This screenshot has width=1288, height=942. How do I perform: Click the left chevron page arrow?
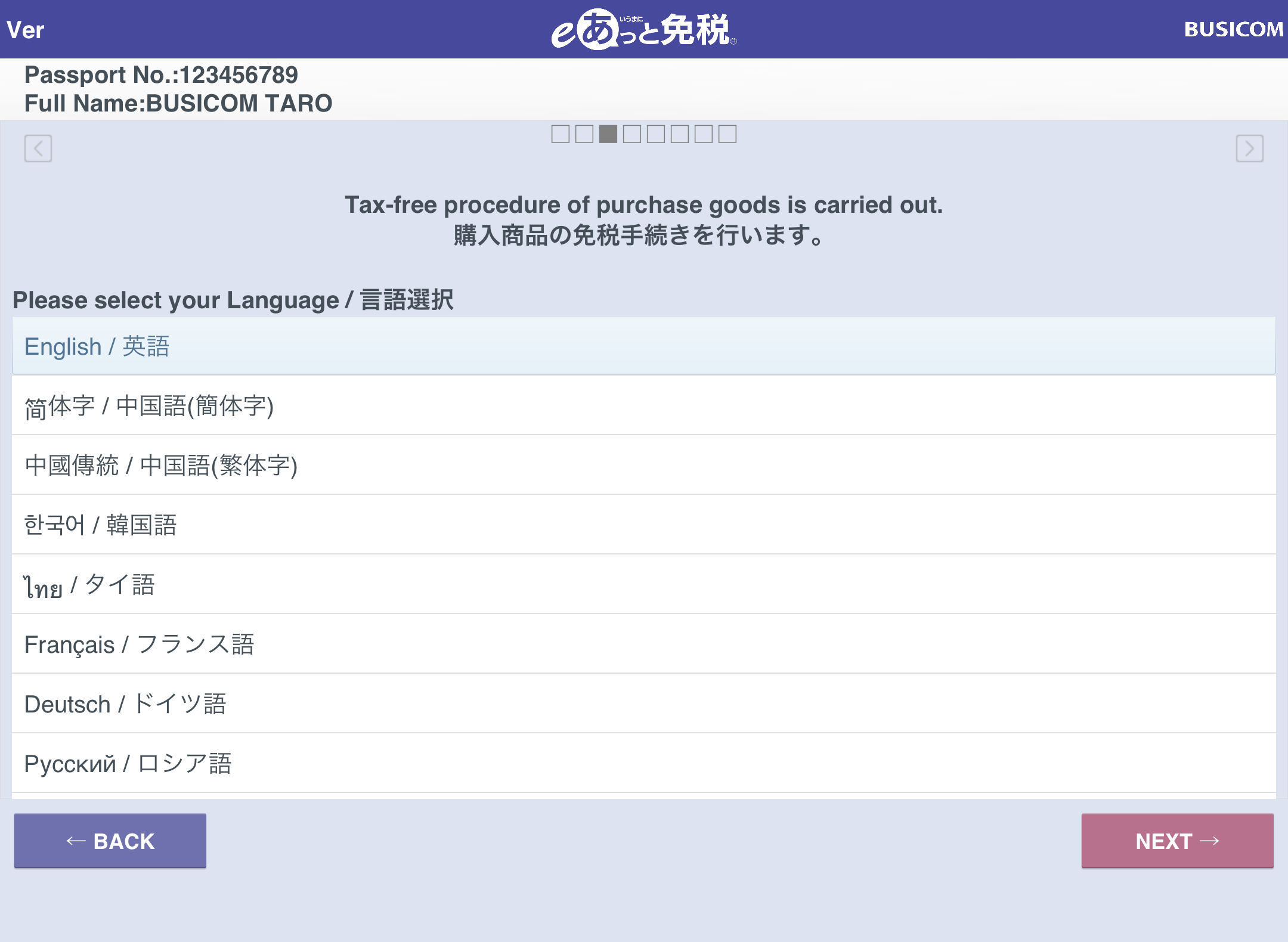tap(38, 148)
